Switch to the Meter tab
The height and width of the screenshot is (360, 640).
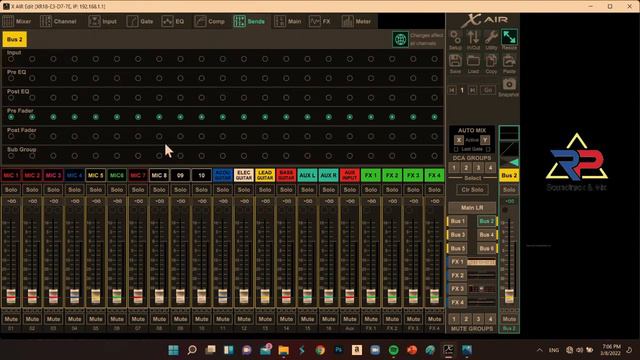[356, 21]
